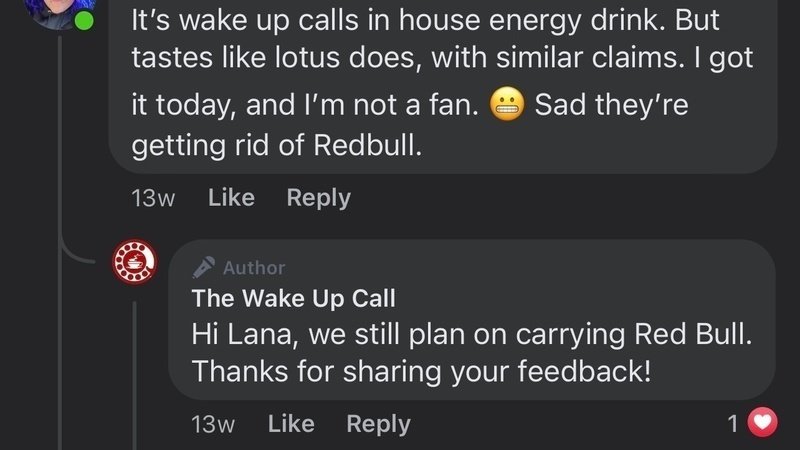Click the "getting rid of Redbull" text
The height and width of the screenshot is (450, 800).
[277, 144]
